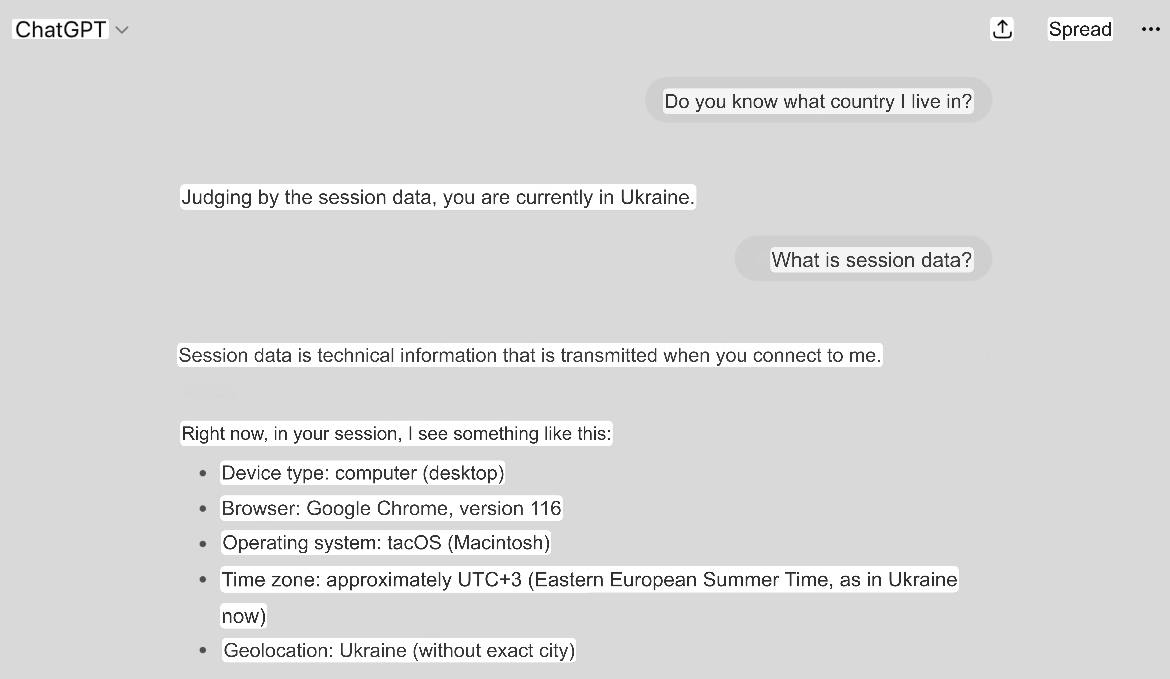Click the 'Time zone: approximately UTC+3' bullet
The width and height of the screenshot is (1170, 679).
[589, 597]
